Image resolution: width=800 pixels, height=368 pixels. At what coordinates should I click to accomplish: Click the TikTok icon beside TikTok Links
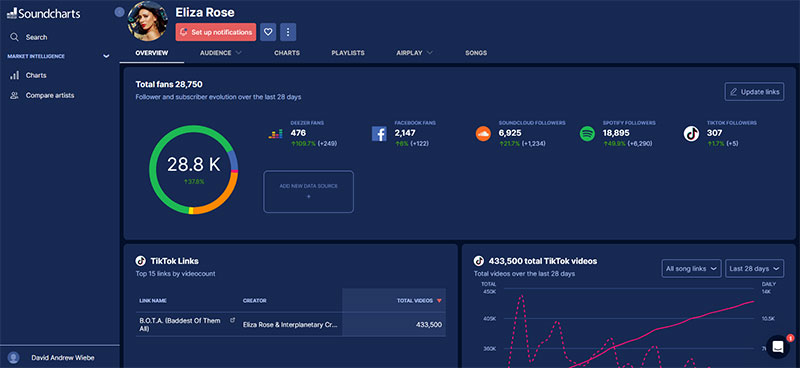click(x=140, y=261)
